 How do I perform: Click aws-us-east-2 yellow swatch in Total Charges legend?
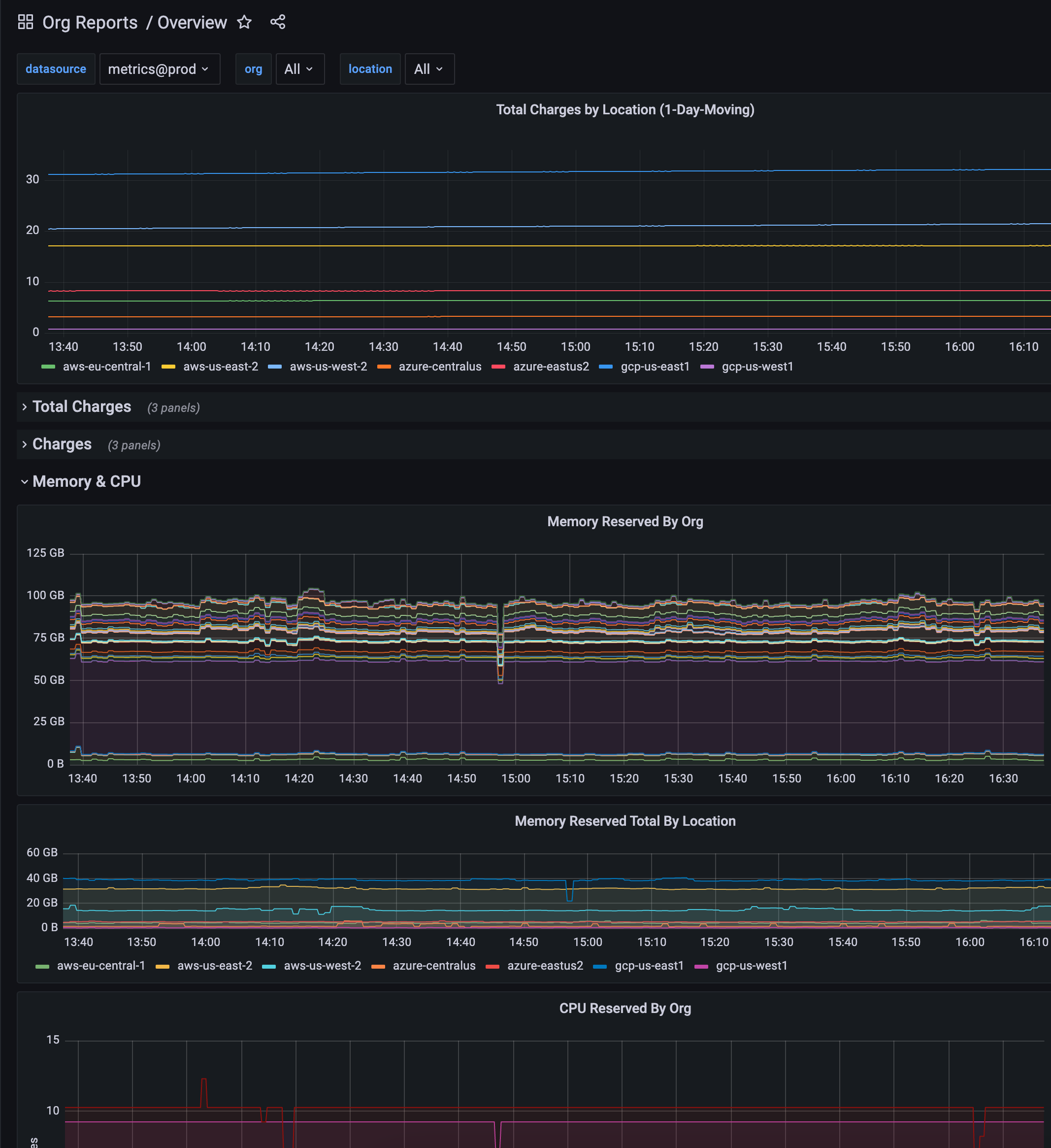(x=168, y=367)
